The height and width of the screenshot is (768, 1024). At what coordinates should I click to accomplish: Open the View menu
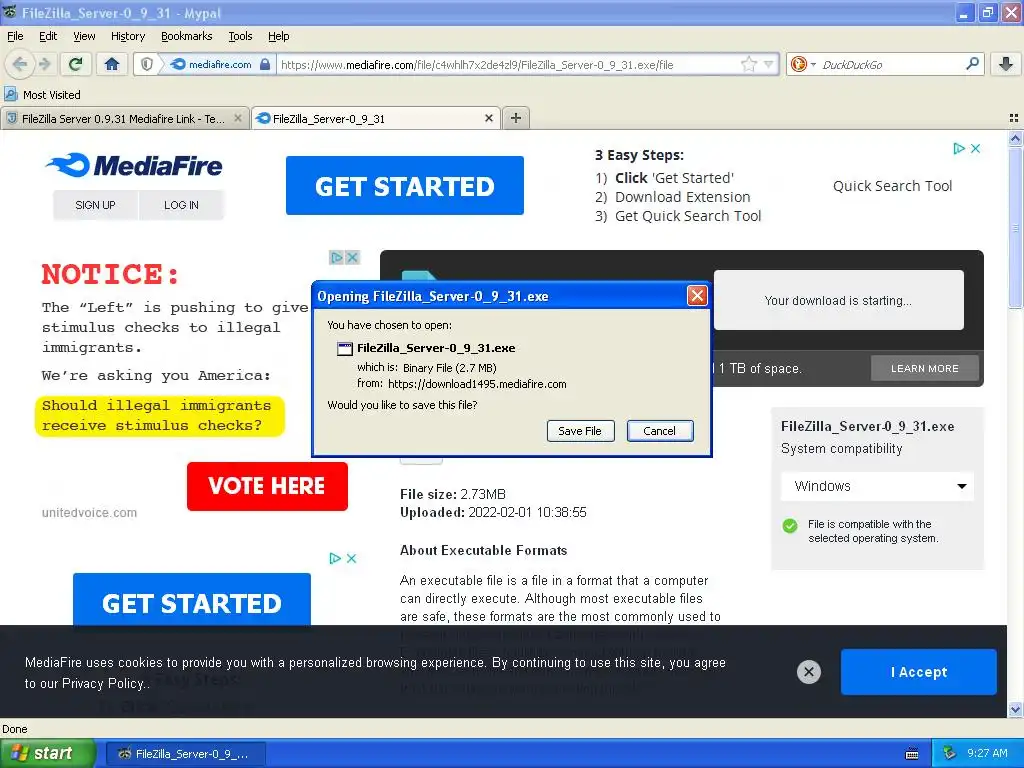(84, 36)
